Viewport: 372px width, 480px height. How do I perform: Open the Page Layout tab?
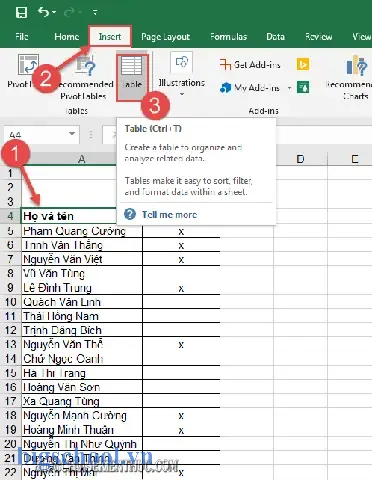(x=165, y=37)
